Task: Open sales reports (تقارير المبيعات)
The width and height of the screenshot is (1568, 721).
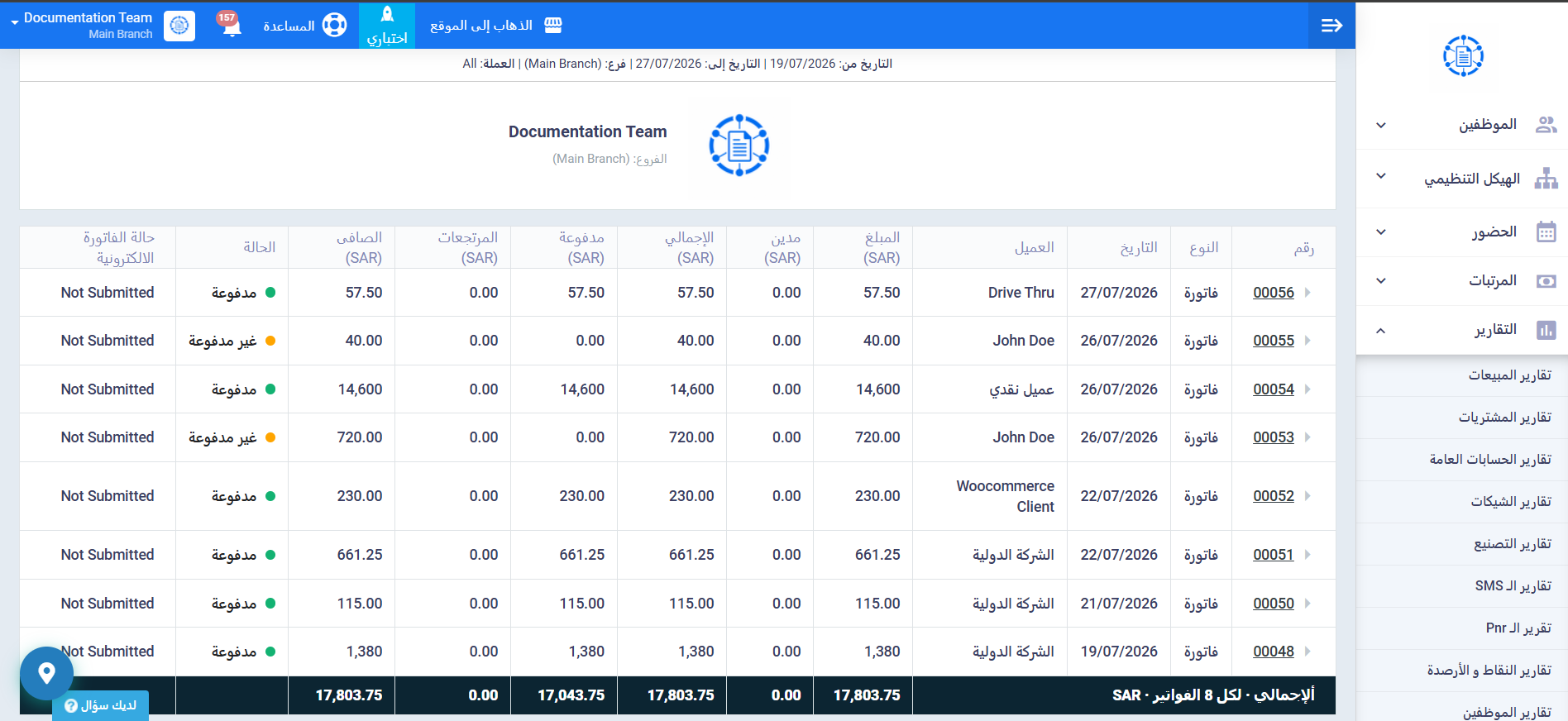Action: pyautogui.click(x=1509, y=375)
